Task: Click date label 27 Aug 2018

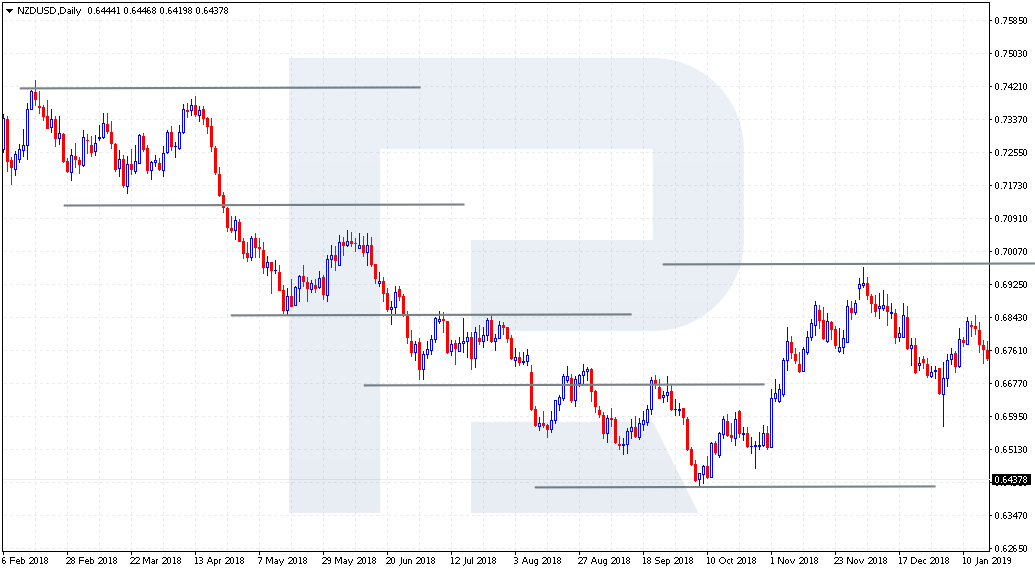Action: (603, 561)
